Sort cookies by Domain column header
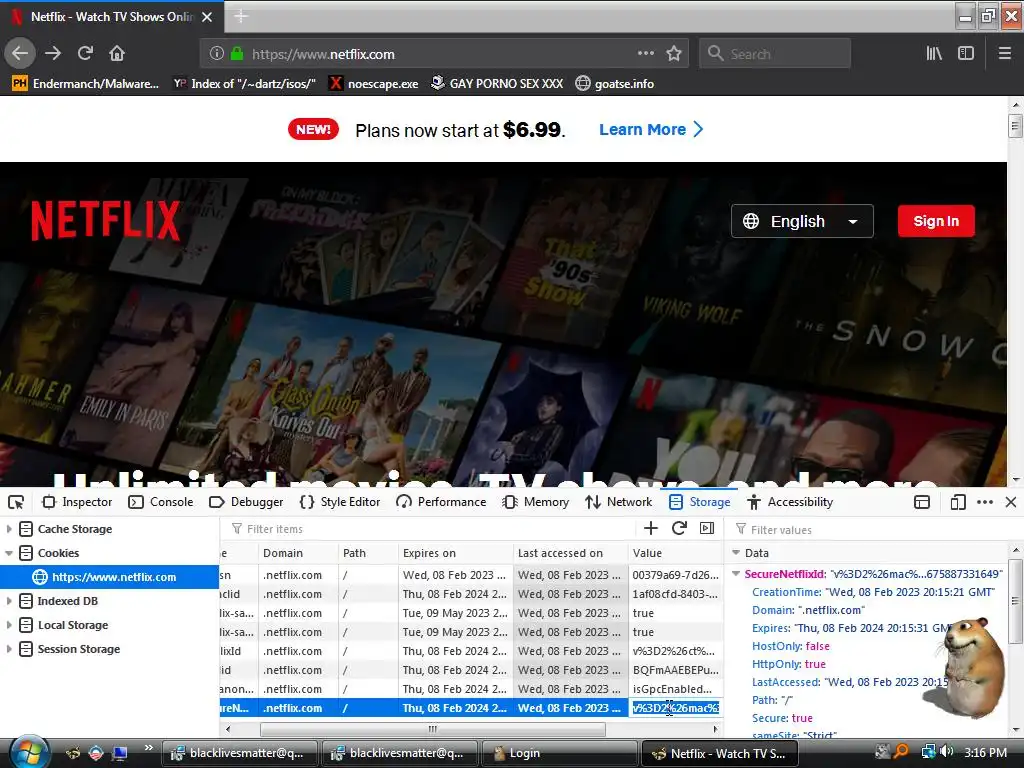 [298, 553]
